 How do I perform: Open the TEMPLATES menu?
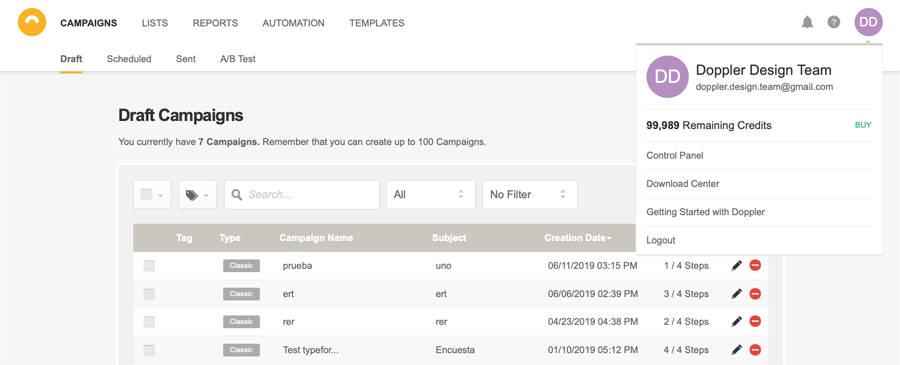(x=377, y=23)
